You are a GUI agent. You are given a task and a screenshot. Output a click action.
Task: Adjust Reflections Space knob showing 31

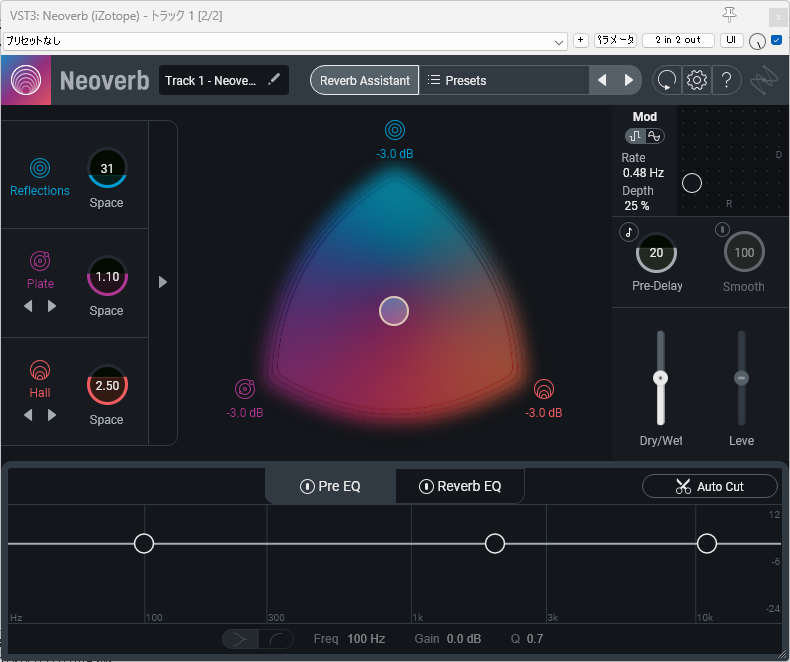click(107, 168)
